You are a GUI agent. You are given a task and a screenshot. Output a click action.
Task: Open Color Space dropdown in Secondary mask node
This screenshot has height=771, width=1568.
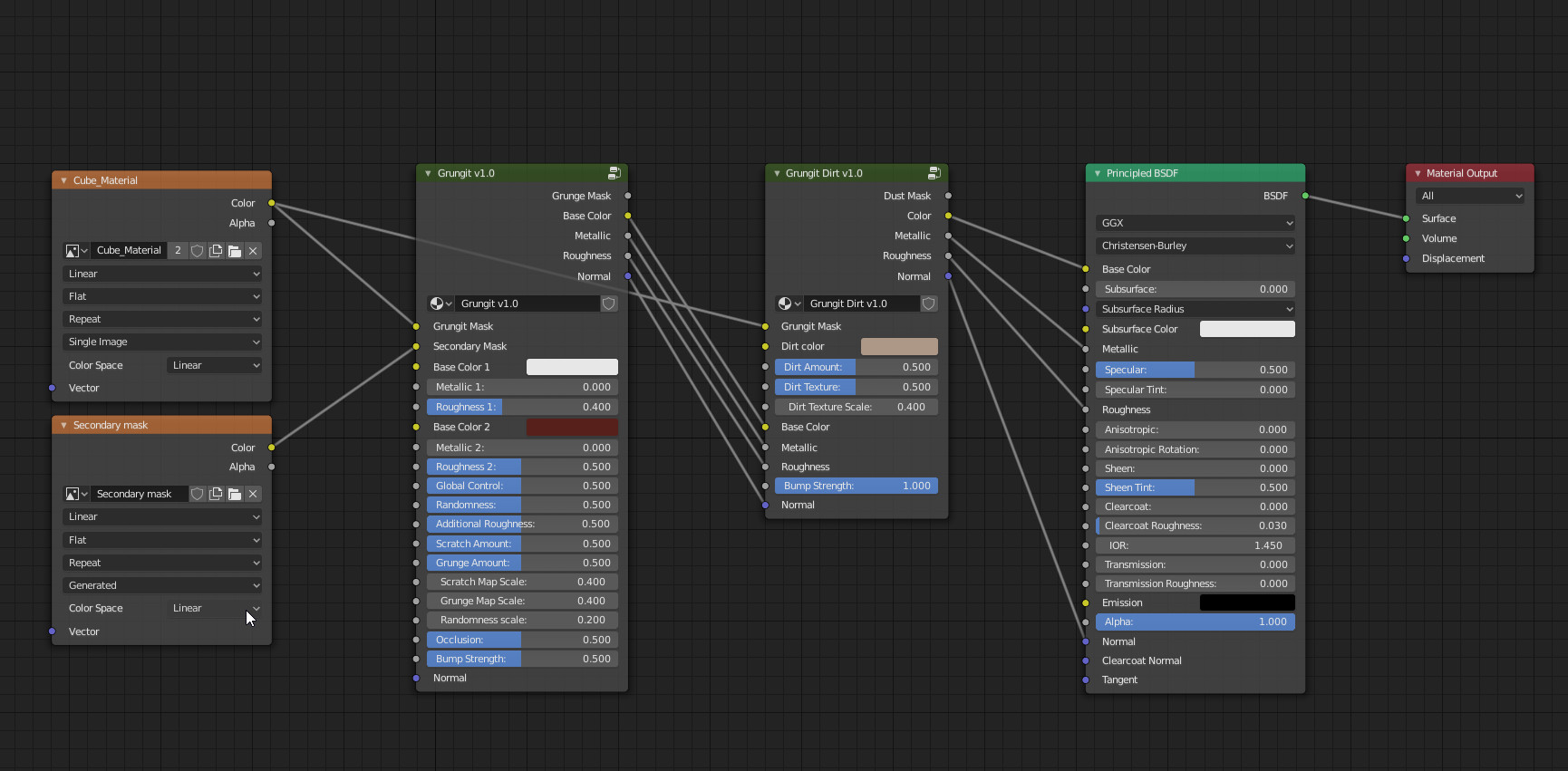point(214,608)
